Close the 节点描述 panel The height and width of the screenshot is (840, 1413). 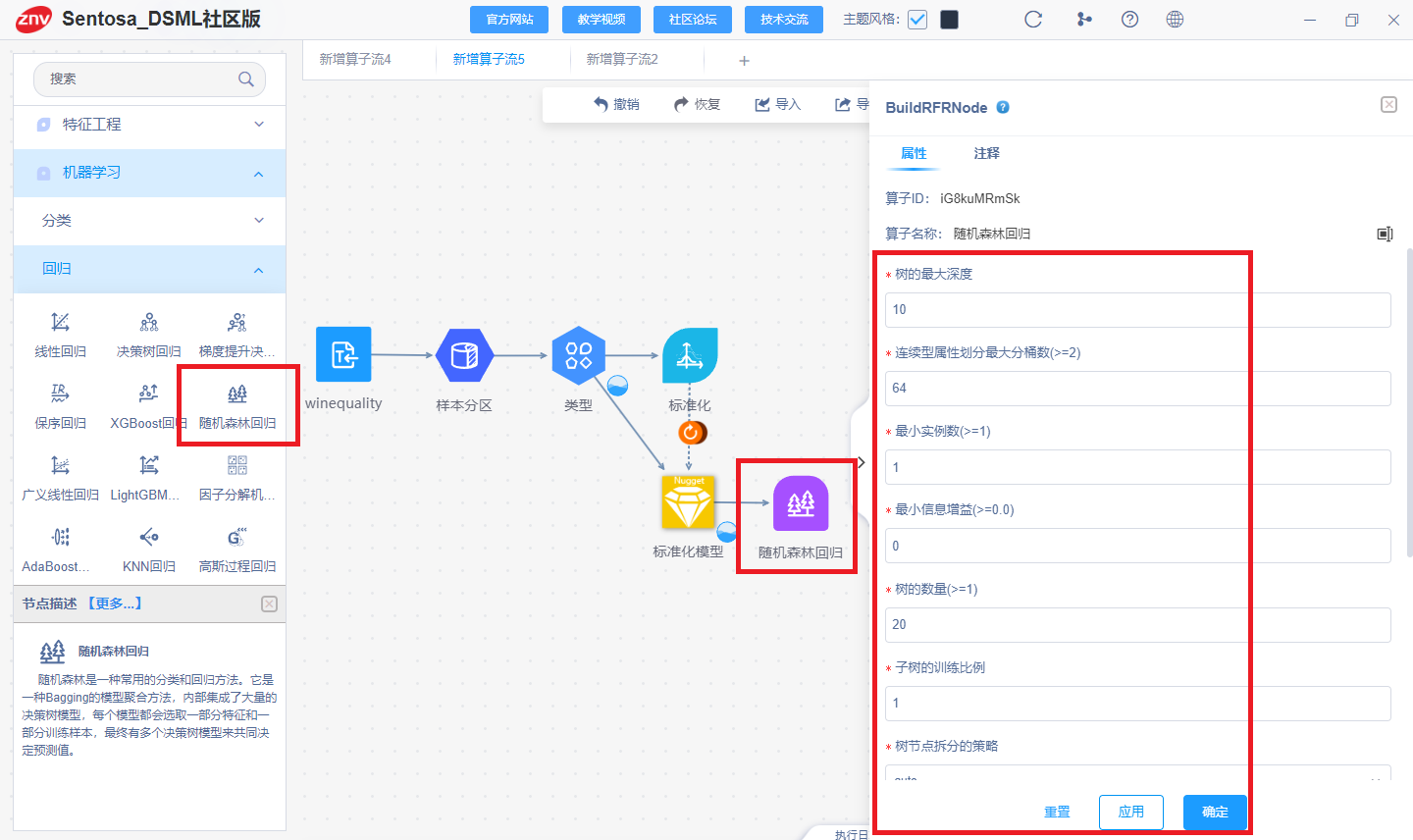(269, 604)
